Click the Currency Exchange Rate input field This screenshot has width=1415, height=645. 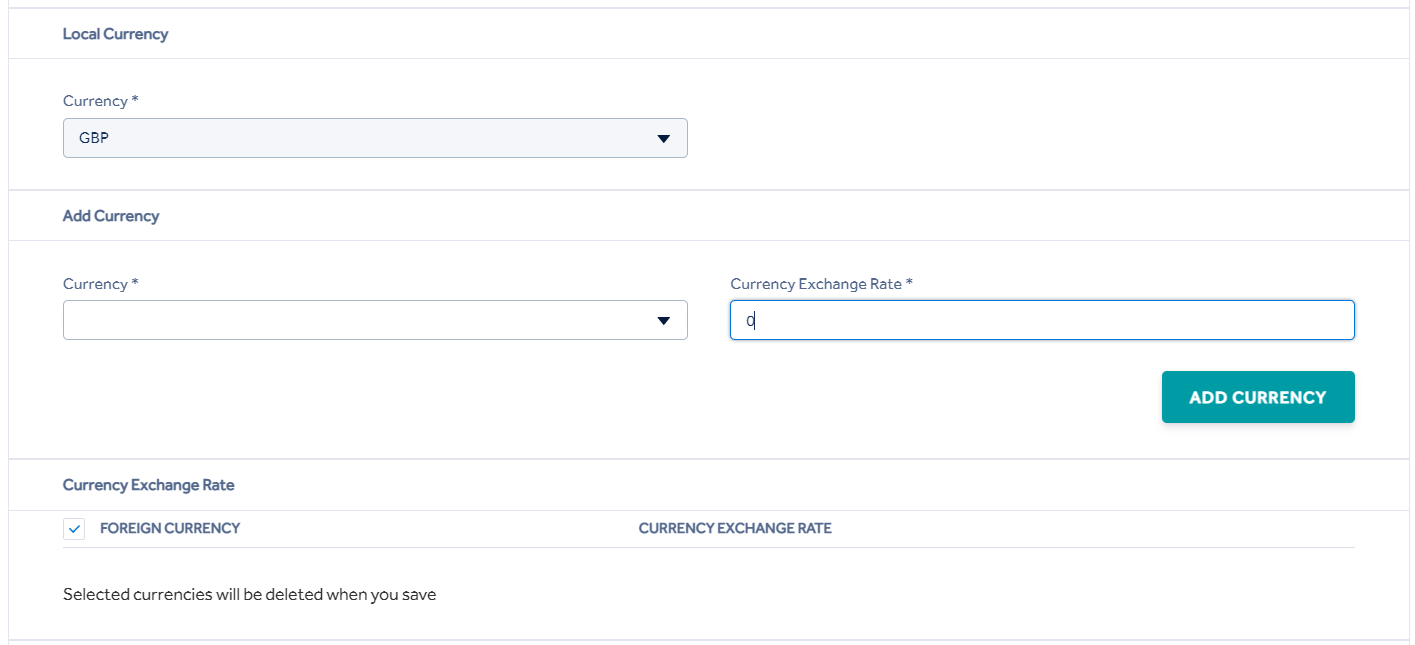click(x=1042, y=320)
